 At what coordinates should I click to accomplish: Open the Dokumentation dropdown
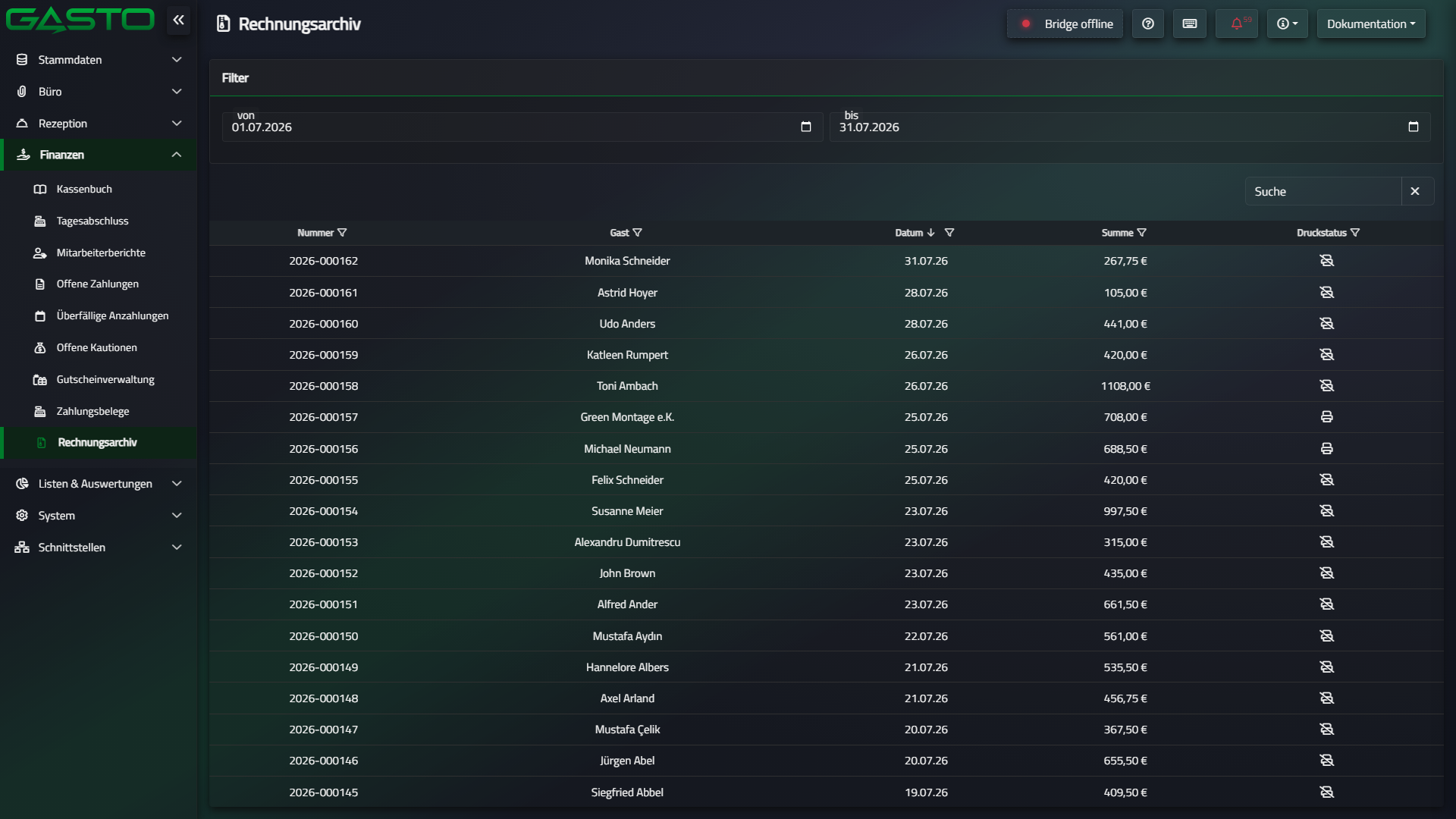[x=1371, y=24]
